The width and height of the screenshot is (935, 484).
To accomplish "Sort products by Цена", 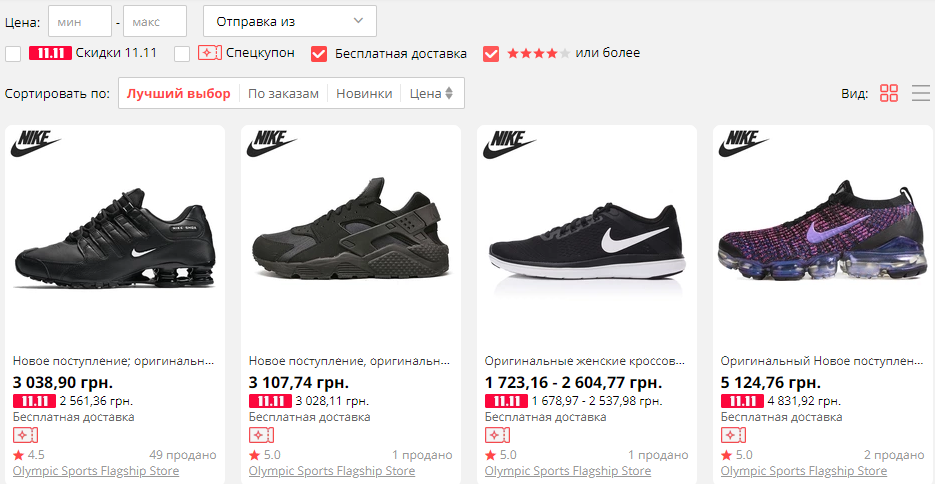I will pyautogui.click(x=431, y=93).
